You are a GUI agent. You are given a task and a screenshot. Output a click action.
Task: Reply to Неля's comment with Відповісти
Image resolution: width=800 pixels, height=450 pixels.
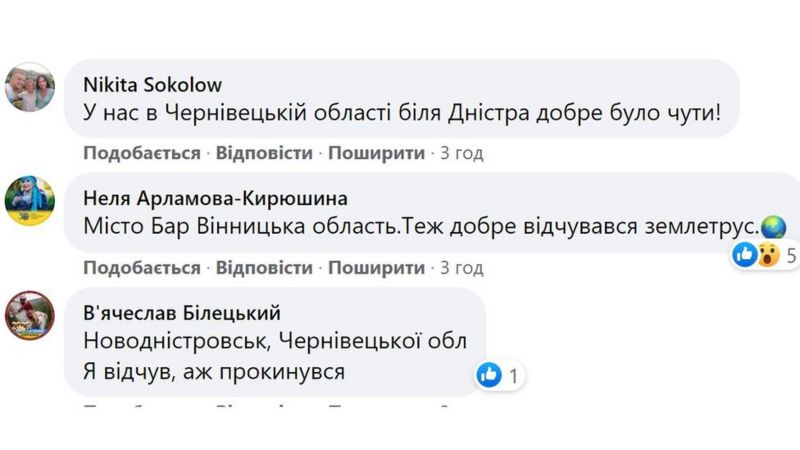click(x=264, y=268)
